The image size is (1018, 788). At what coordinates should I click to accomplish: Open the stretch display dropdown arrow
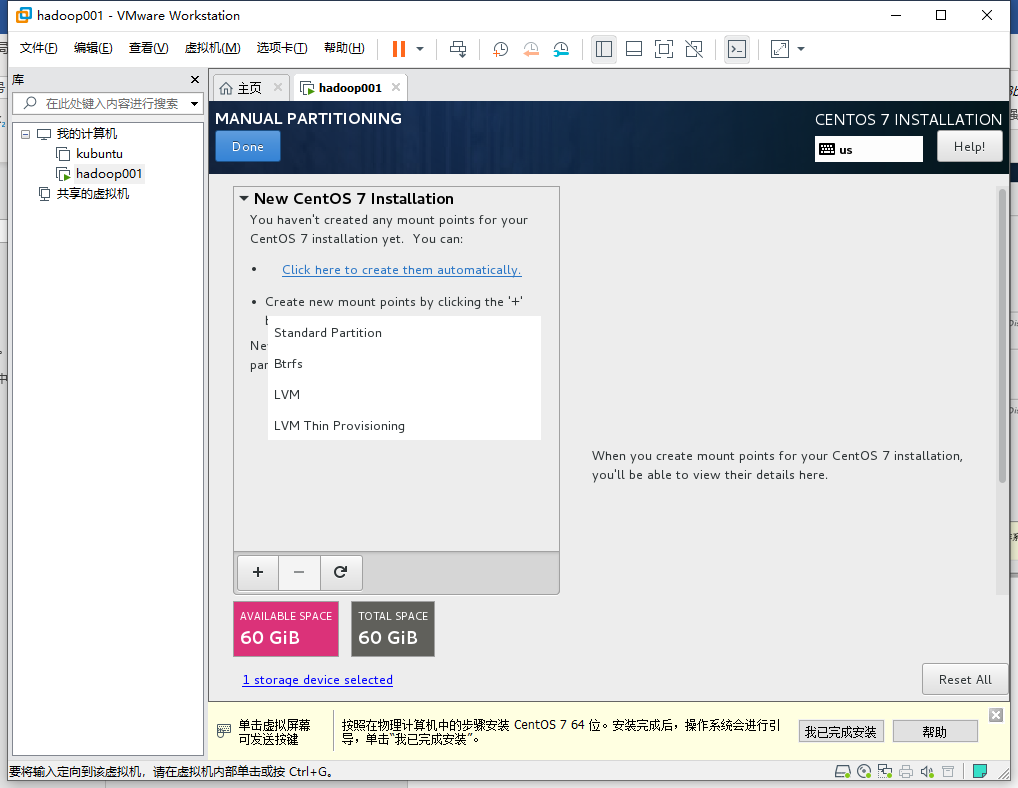[x=801, y=49]
